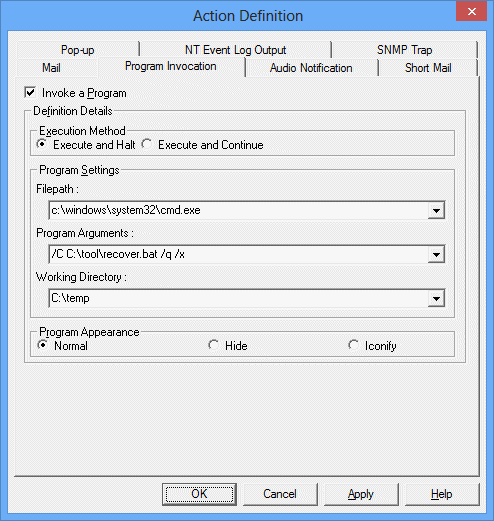Open the Audio Notification tab
The height and width of the screenshot is (521, 494).
tap(311, 68)
